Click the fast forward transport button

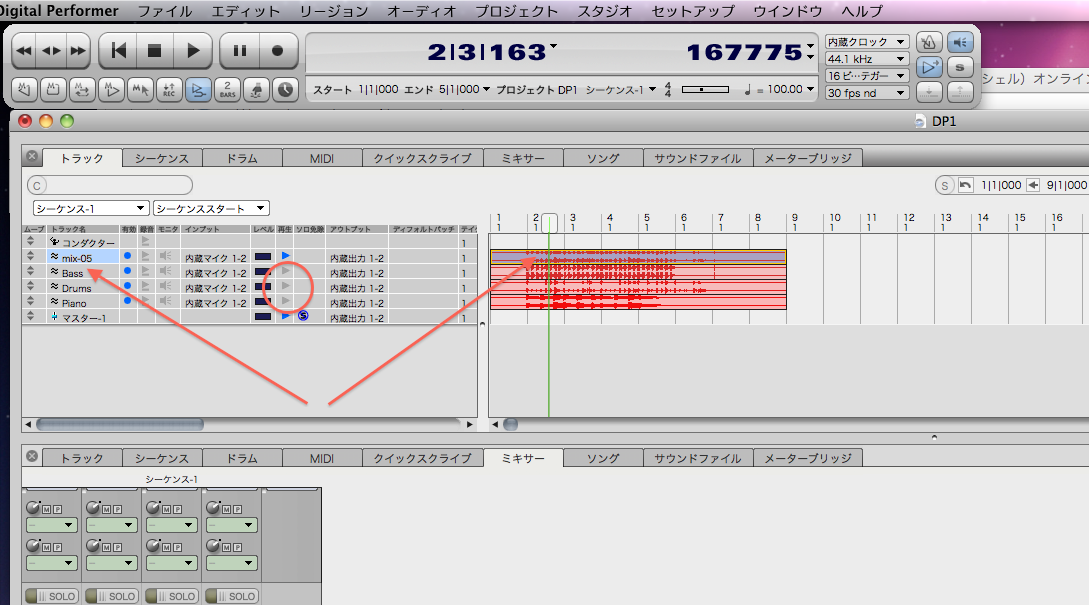[x=78, y=51]
